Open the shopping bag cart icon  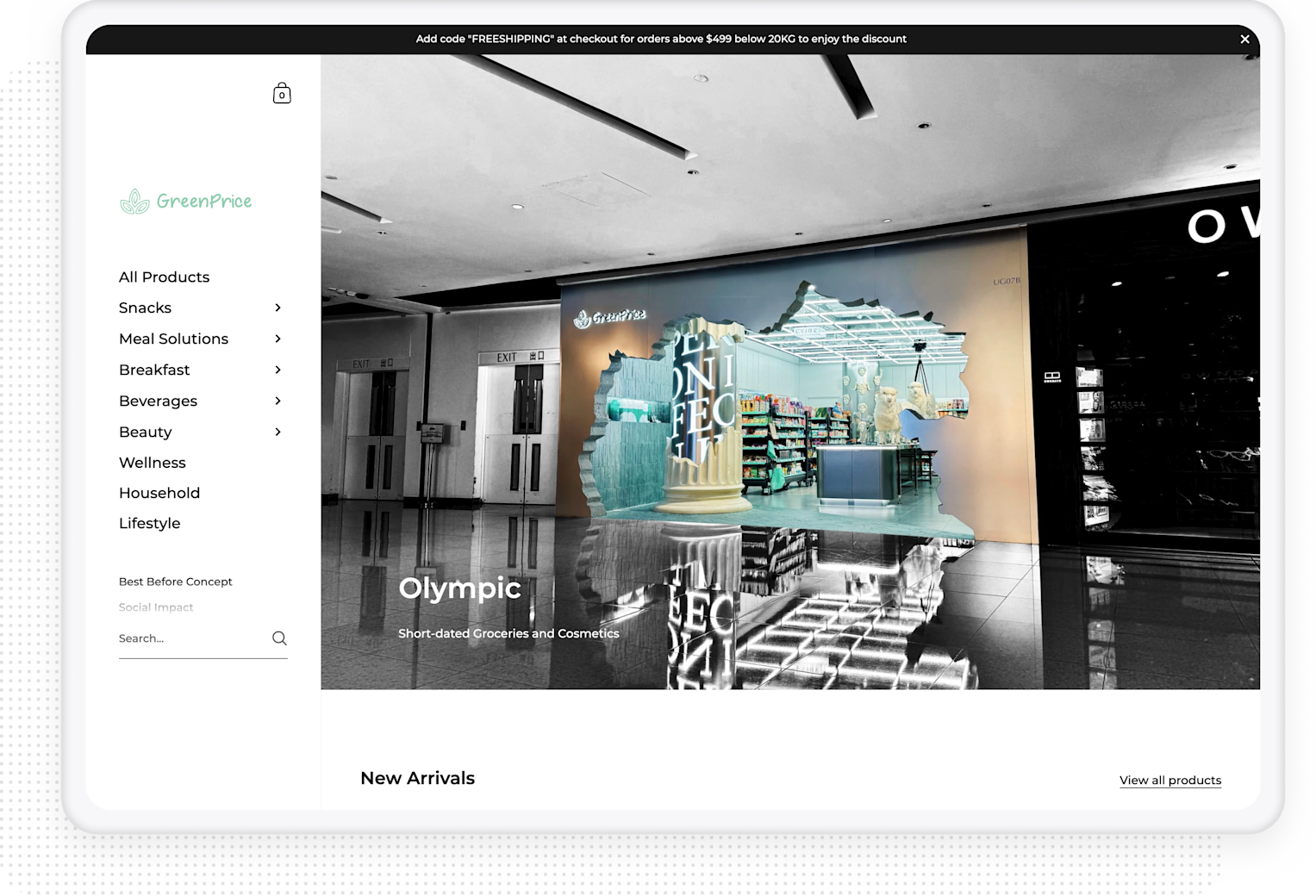[x=282, y=93]
